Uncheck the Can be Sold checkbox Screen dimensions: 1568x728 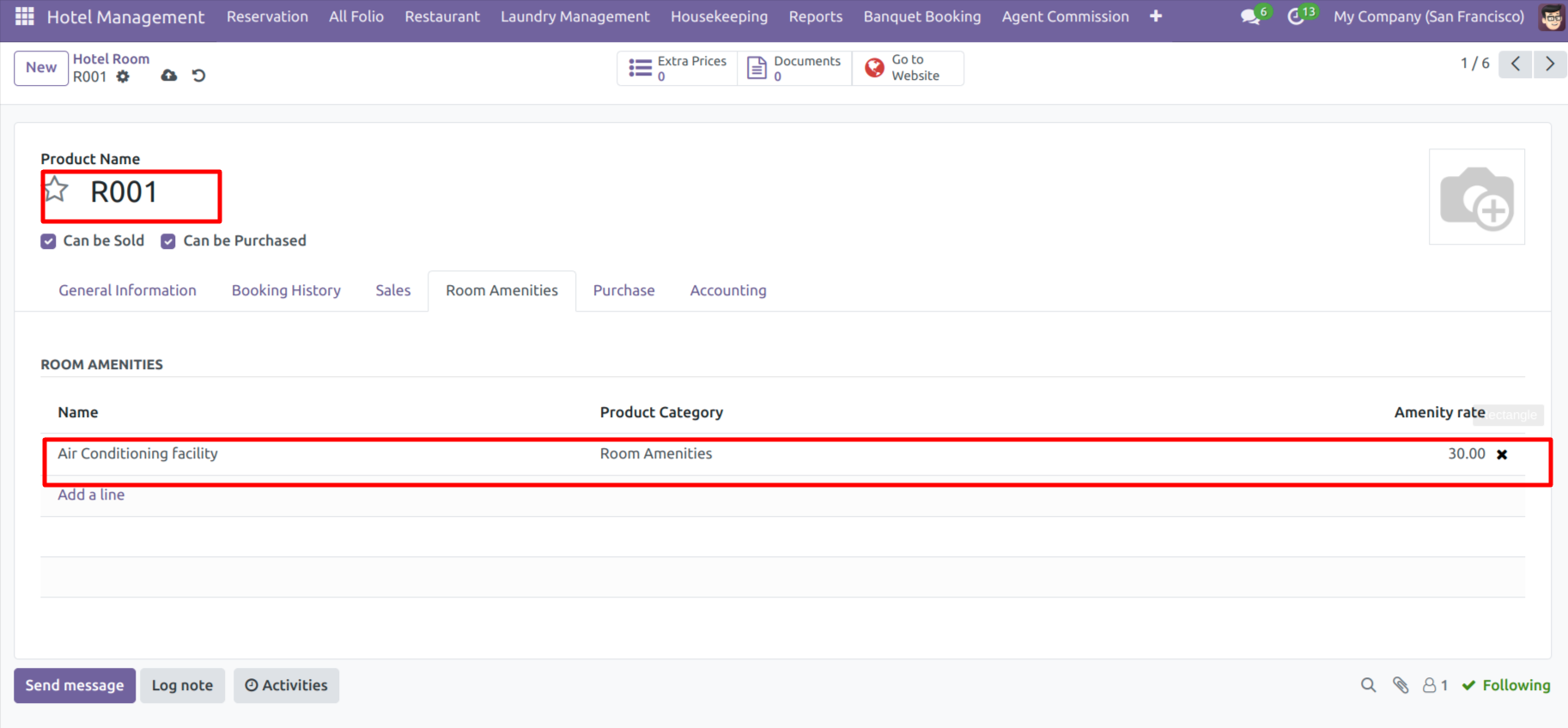[x=49, y=241]
